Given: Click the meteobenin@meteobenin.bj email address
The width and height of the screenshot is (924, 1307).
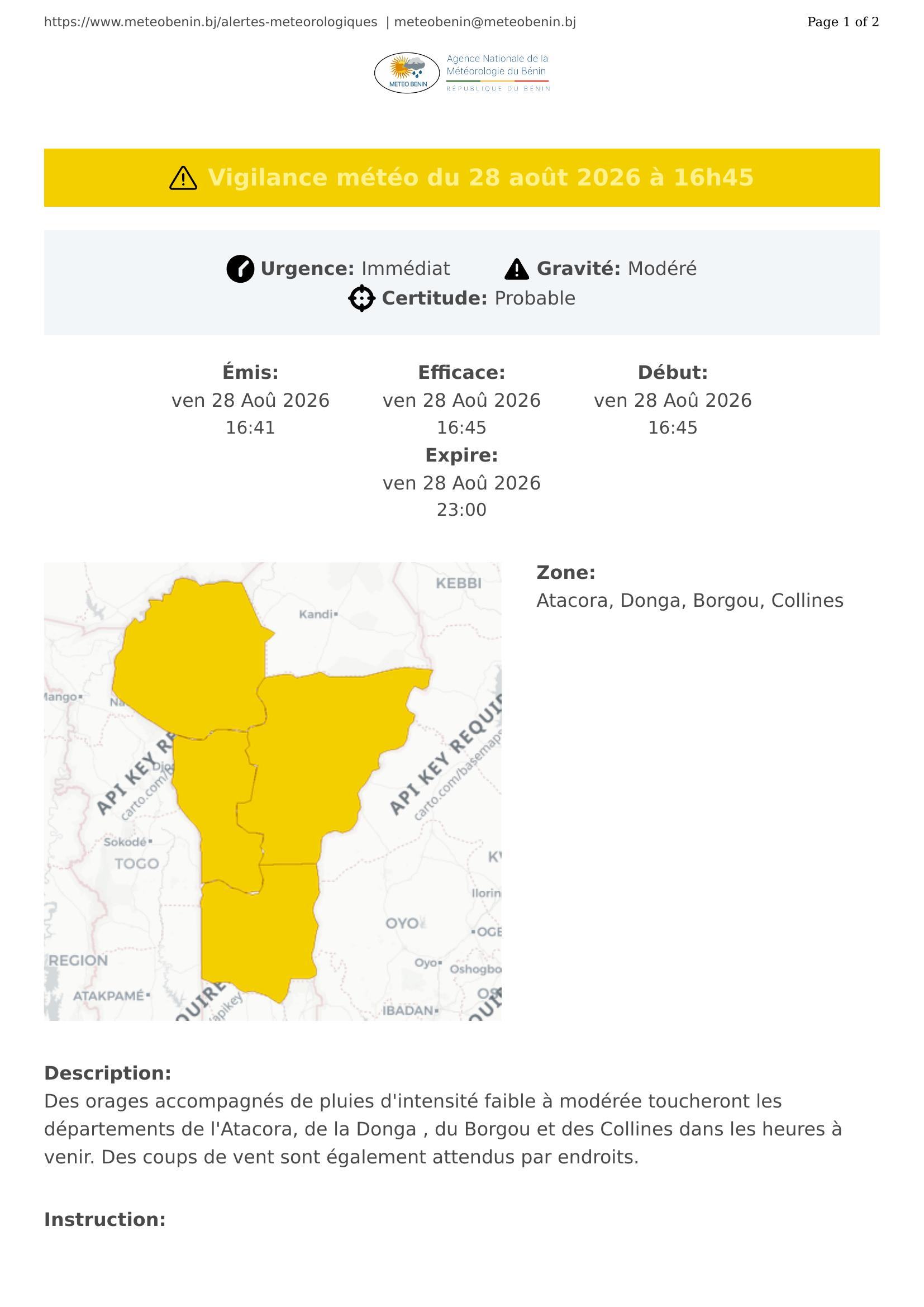Looking at the screenshot, I should [485, 22].
